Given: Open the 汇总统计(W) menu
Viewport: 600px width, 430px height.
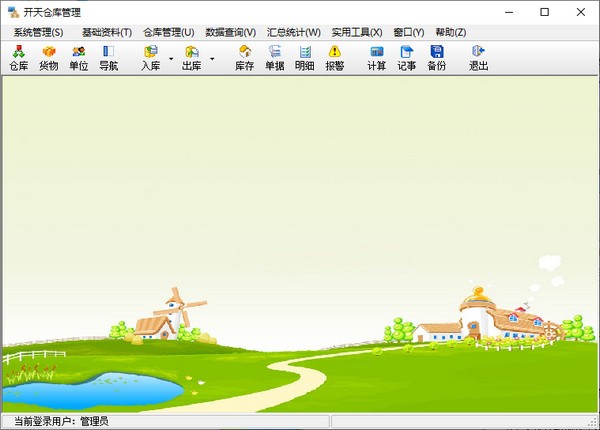Looking at the screenshot, I should (x=293, y=32).
